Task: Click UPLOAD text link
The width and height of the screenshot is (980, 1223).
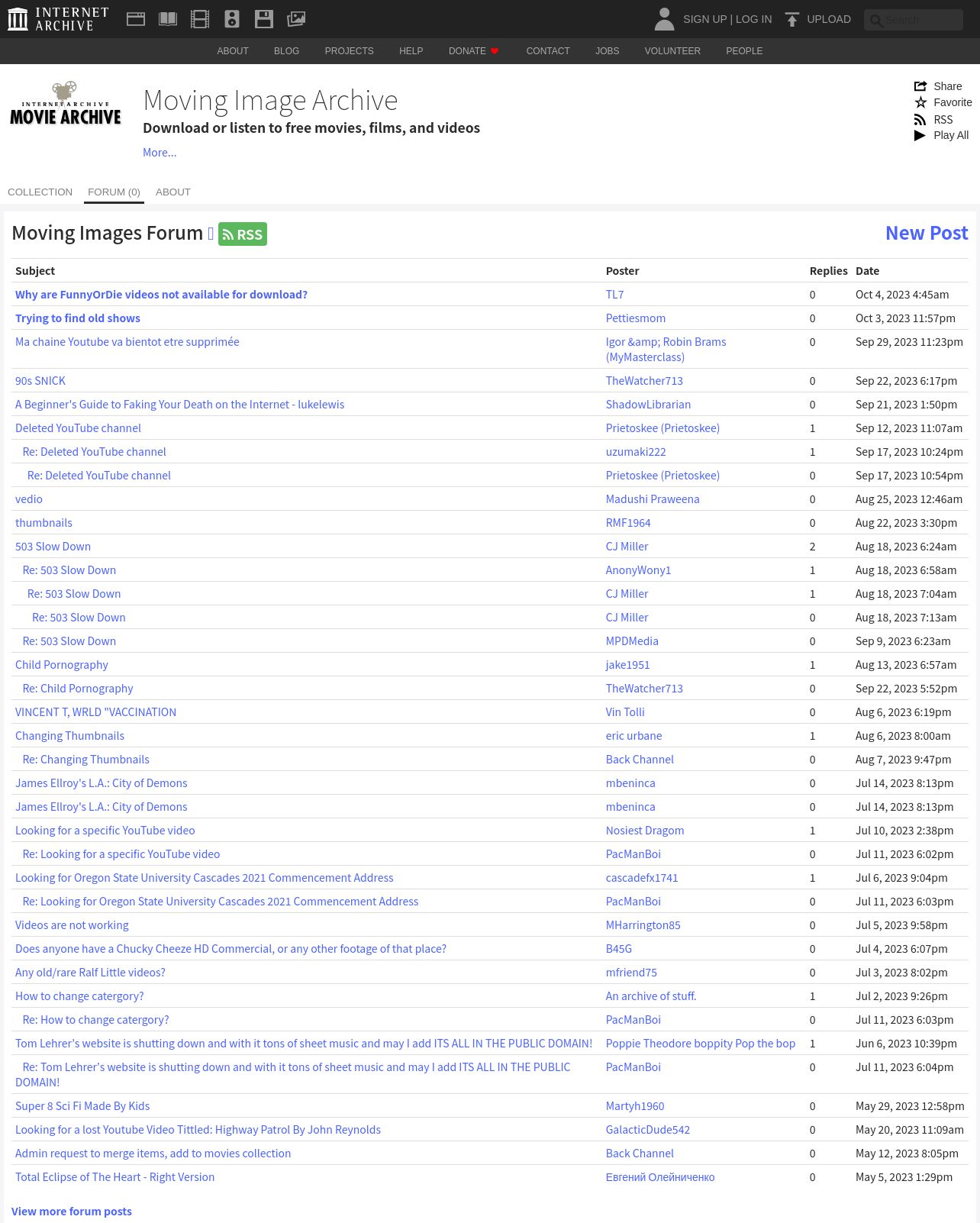Action: pyautogui.click(x=829, y=19)
